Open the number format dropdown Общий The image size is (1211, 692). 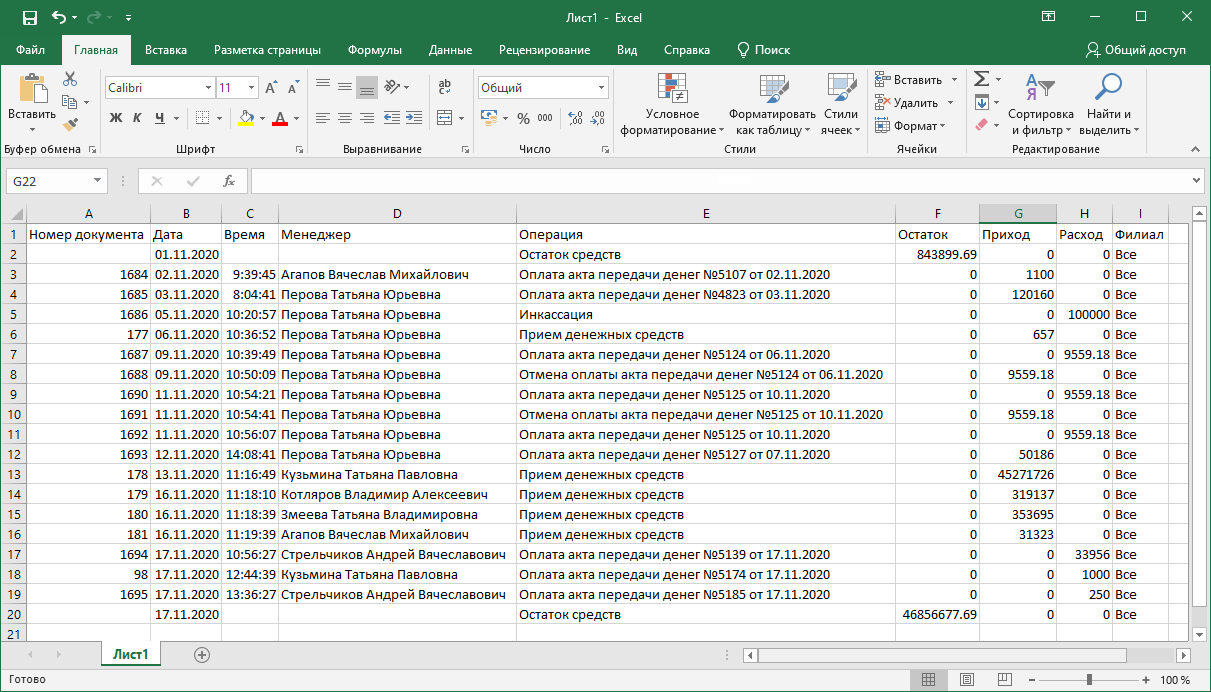601,88
